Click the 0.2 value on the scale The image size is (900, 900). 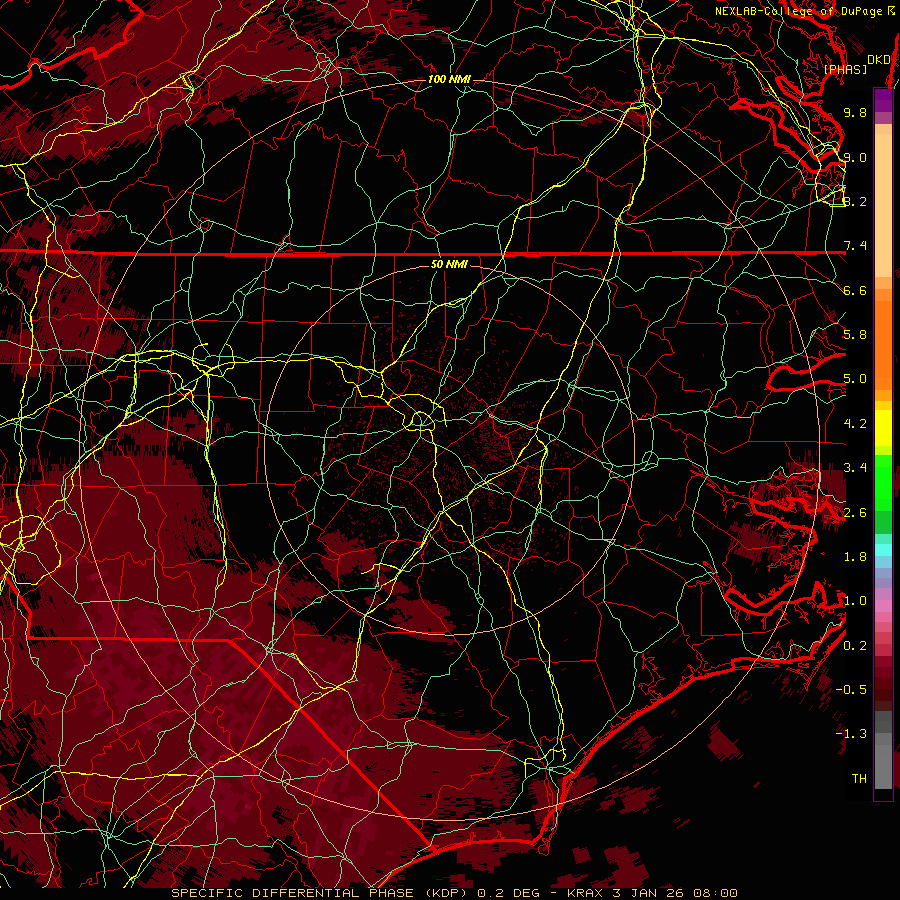click(855, 646)
